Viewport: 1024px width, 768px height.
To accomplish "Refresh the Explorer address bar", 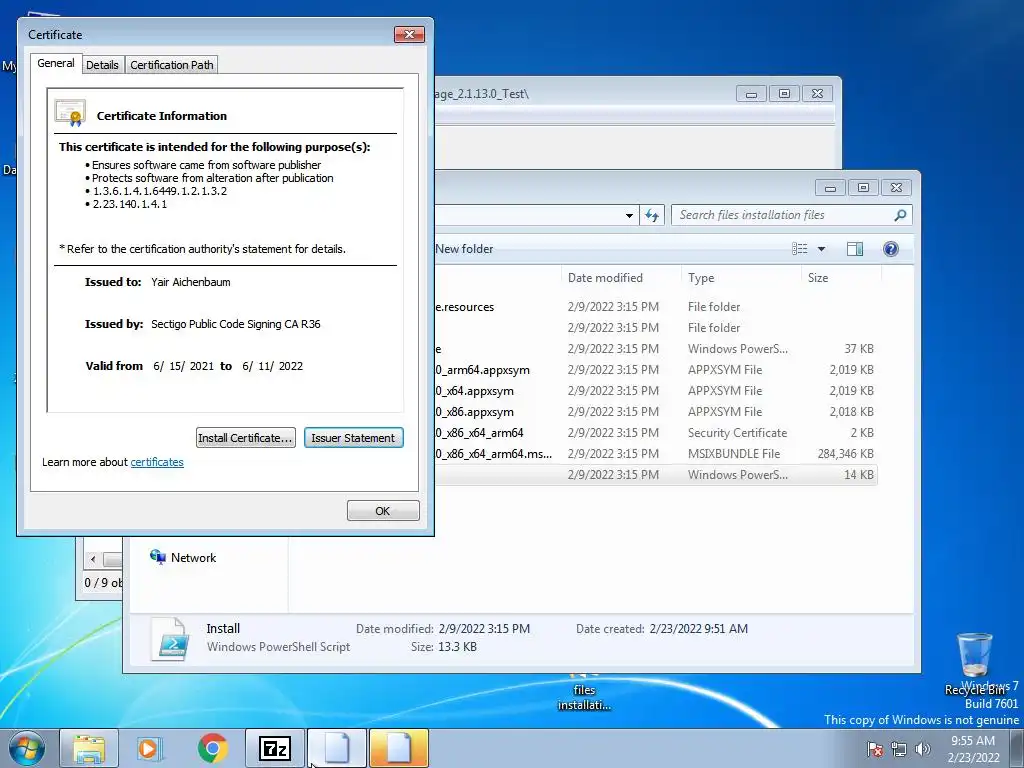I will tap(652, 215).
